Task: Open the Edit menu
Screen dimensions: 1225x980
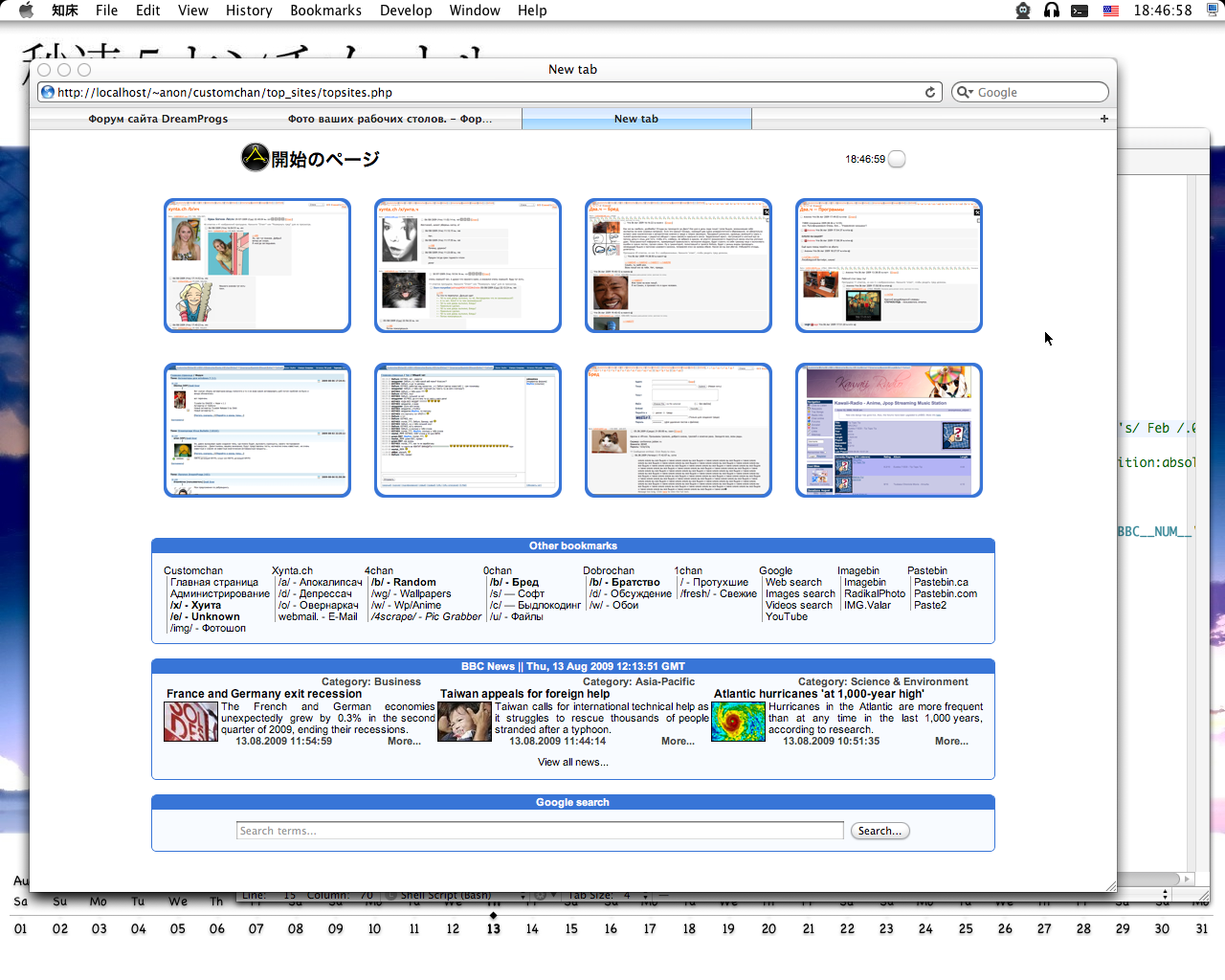Action: tap(147, 11)
